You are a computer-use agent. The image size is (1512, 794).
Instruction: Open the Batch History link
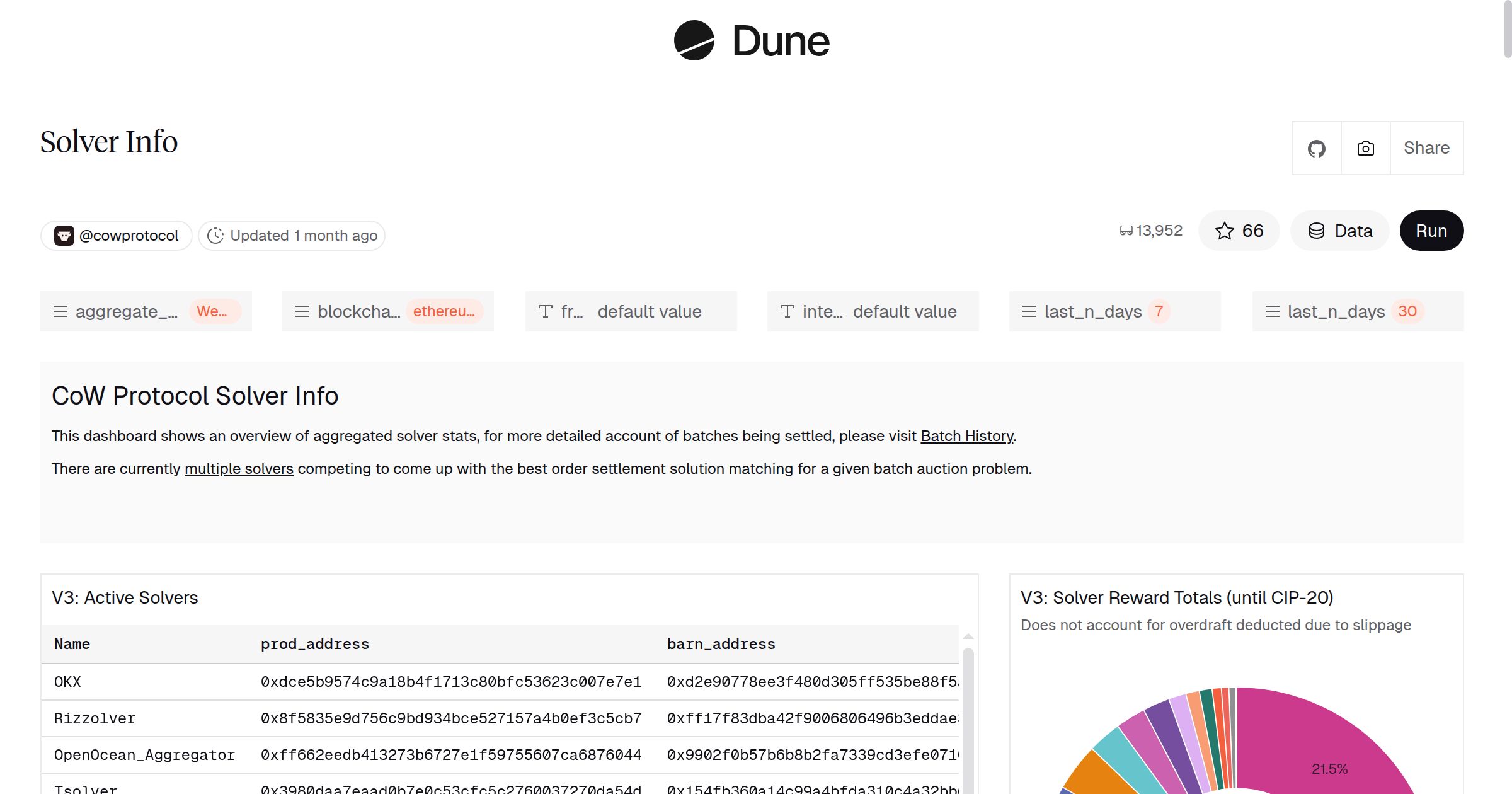(x=967, y=435)
